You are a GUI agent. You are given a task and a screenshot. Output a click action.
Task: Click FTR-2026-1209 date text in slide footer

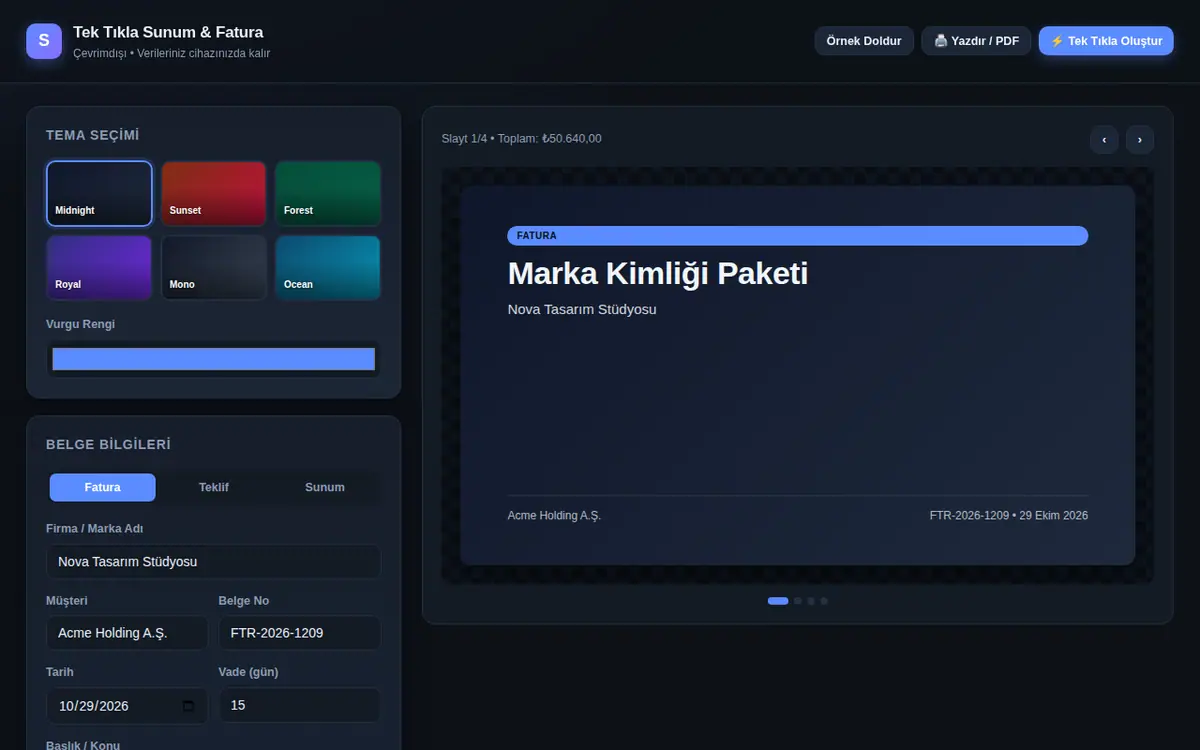coord(1009,516)
